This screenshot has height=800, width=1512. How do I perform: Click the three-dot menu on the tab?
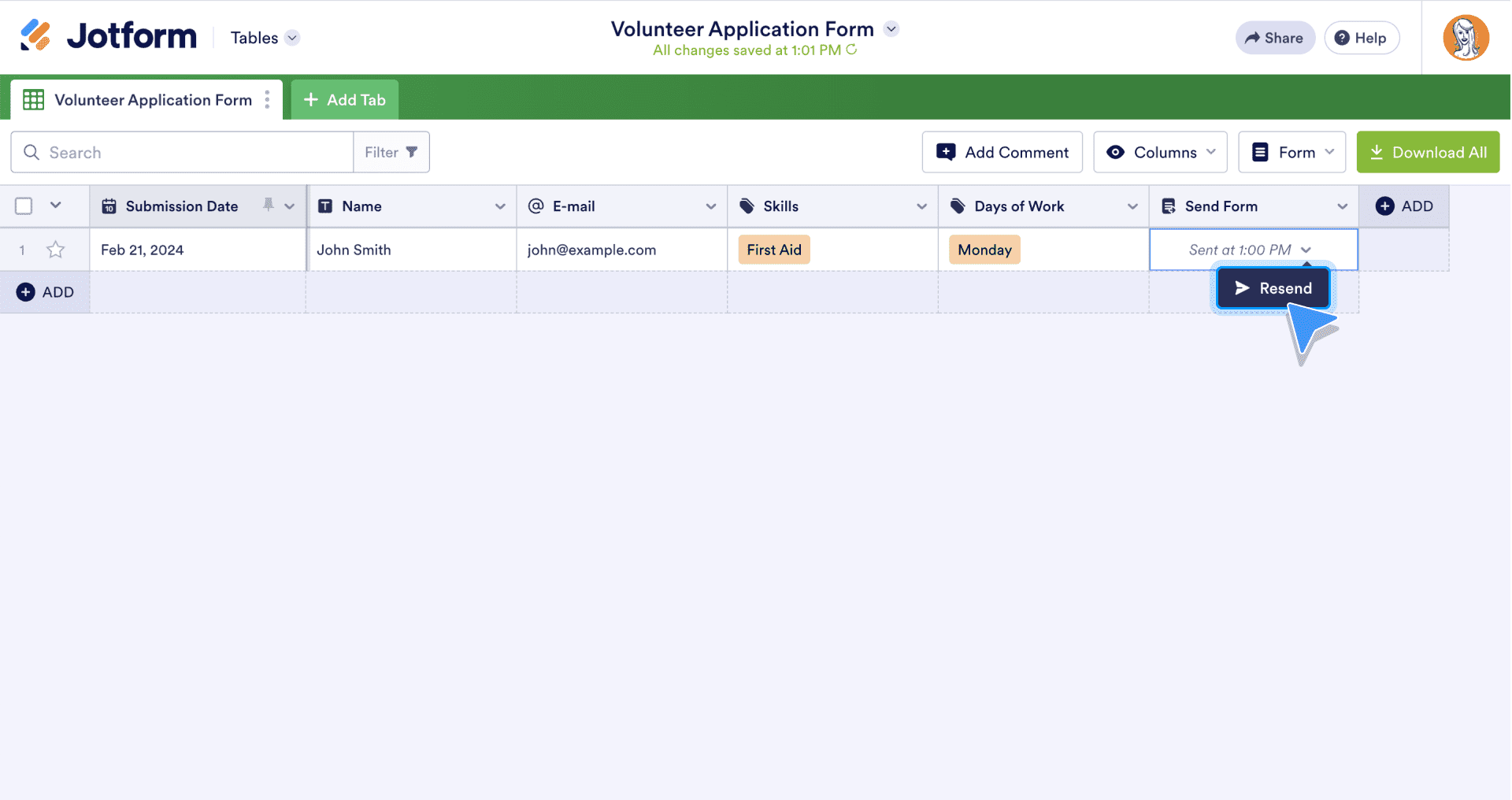(x=268, y=99)
